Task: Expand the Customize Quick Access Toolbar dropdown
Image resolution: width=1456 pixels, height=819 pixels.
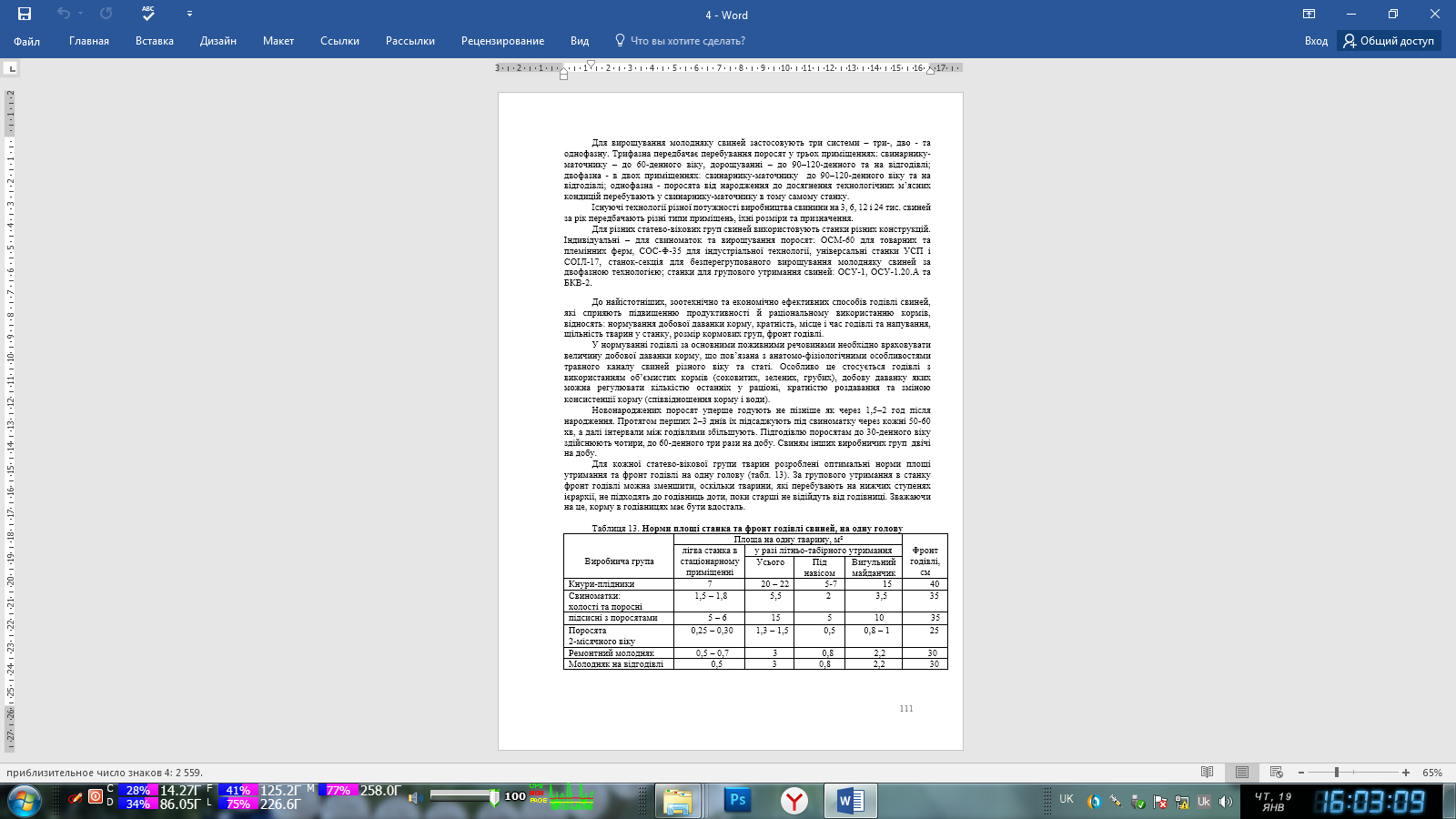Action: pos(189,14)
